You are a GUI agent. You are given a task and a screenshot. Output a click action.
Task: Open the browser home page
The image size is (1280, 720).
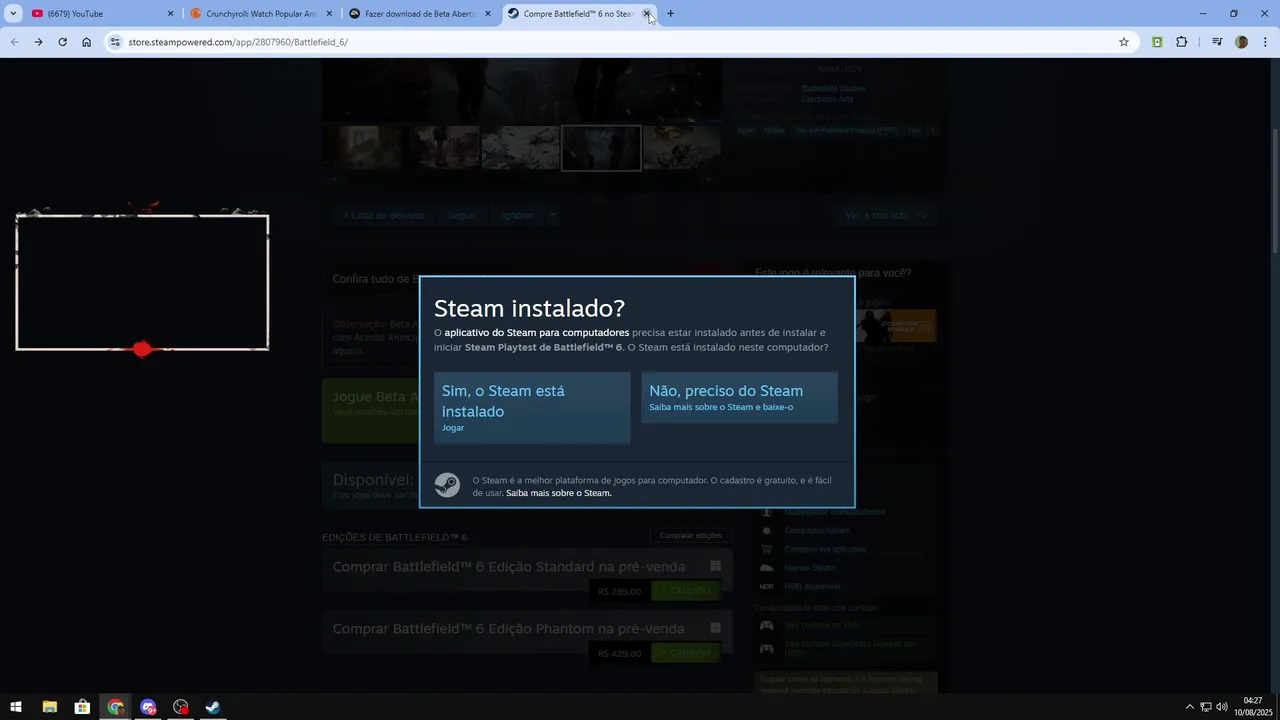click(86, 42)
